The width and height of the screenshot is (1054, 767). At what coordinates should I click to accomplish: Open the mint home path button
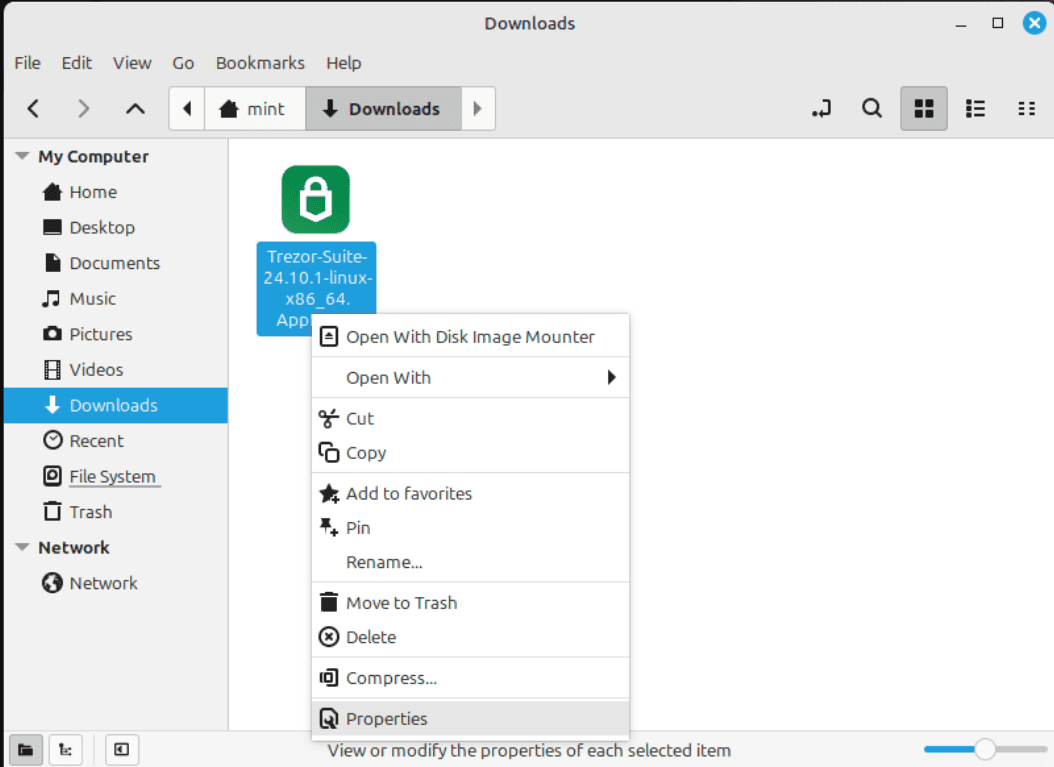click(254, 108)
